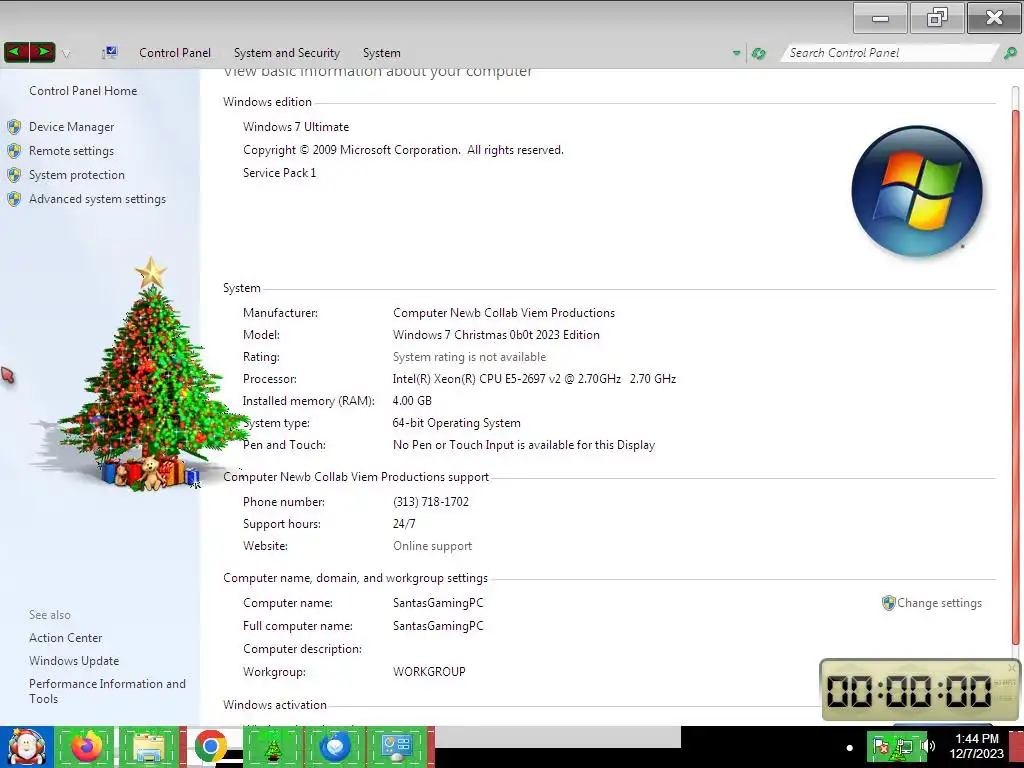Viewport: 1024px width, 768px height.
Task: Open the Christmas tree app in taskbar
Action: (272, 747)
